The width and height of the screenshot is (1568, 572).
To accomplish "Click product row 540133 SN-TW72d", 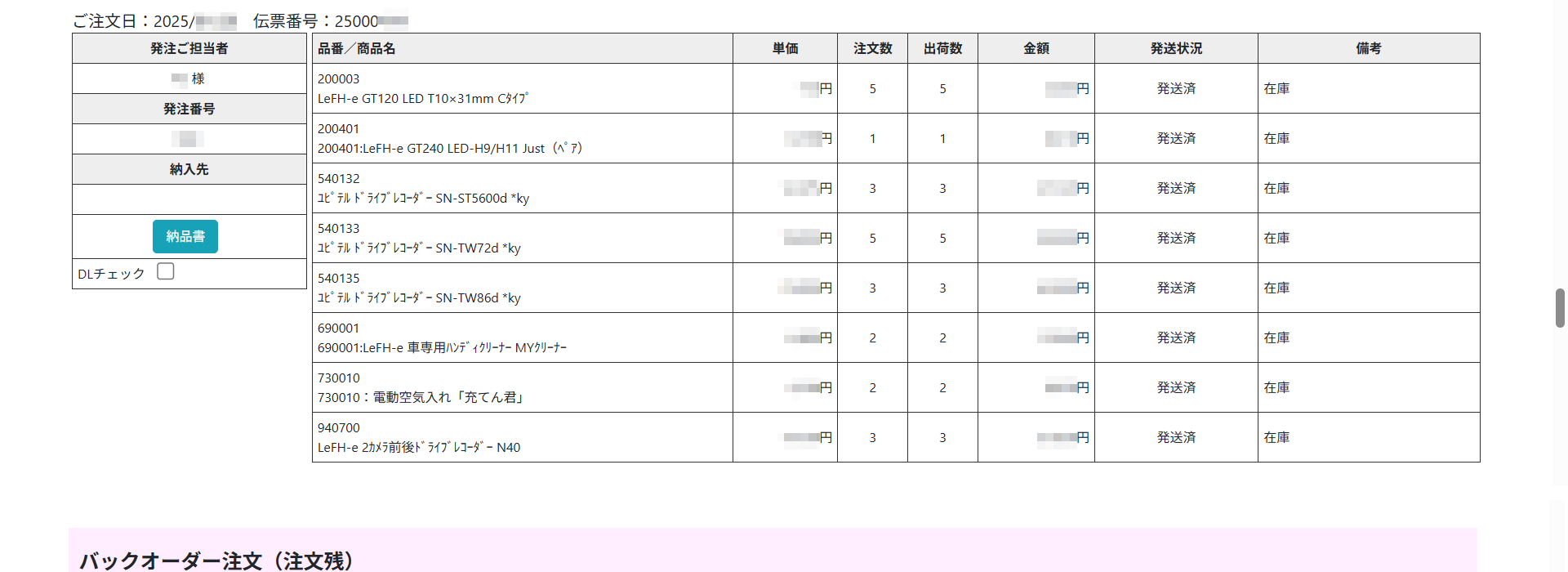I will tap(896, 238).
